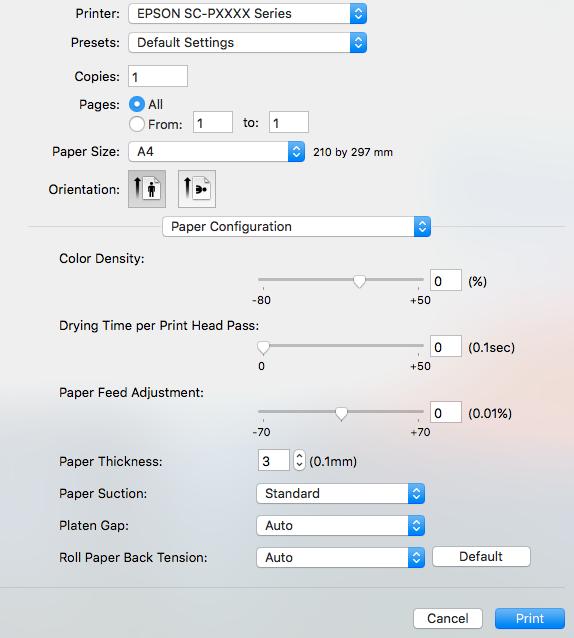Click the Color Density percent value field

(446, 280)
